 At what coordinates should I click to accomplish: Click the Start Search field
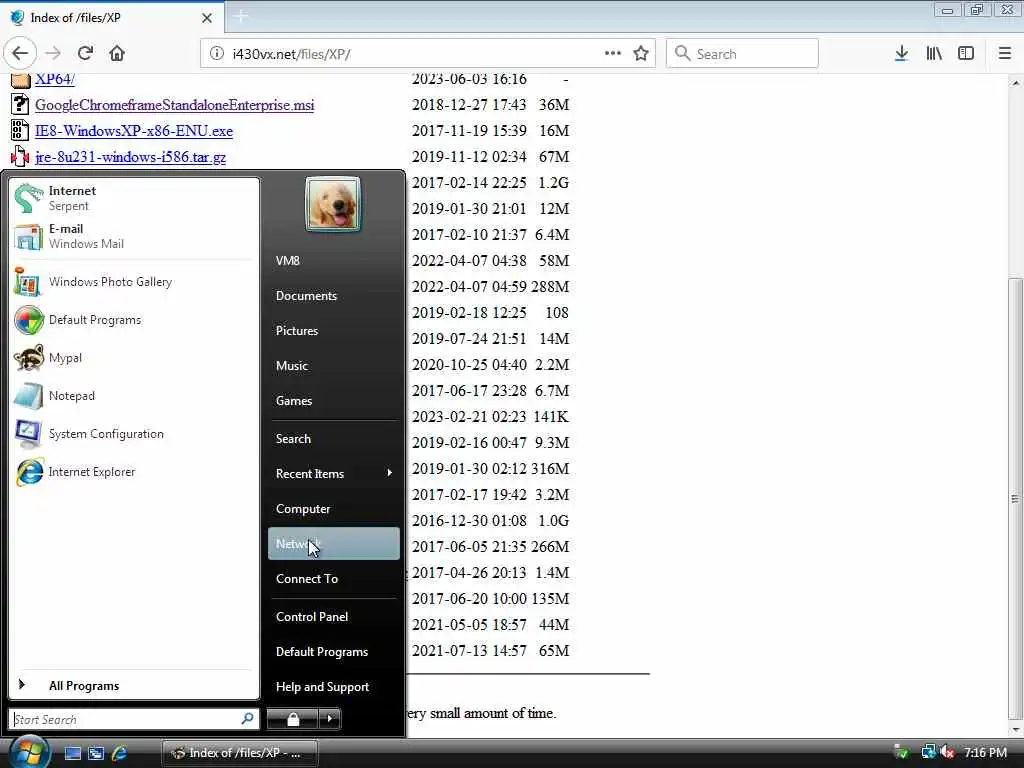pos(133,719)
